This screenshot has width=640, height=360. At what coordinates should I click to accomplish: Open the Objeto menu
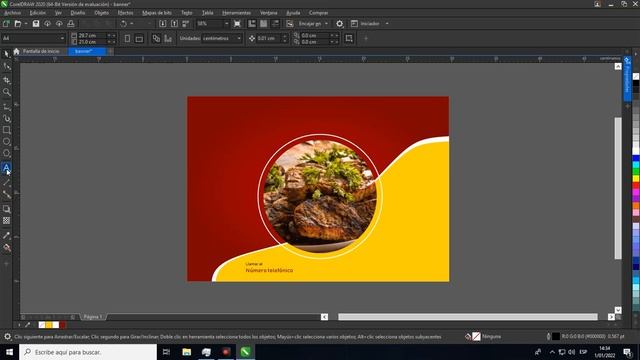(x=101, y=13)
